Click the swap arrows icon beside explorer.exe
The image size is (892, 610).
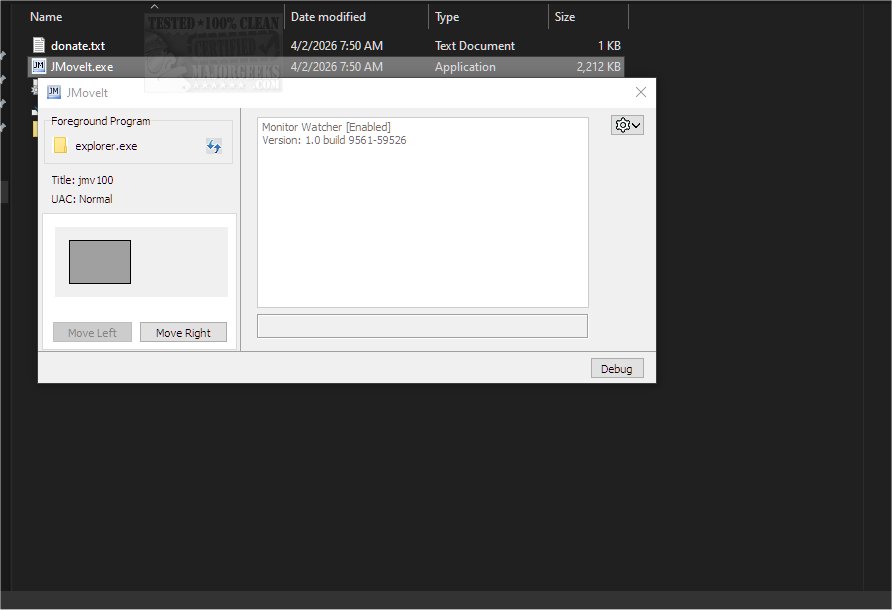pos(214,146)
